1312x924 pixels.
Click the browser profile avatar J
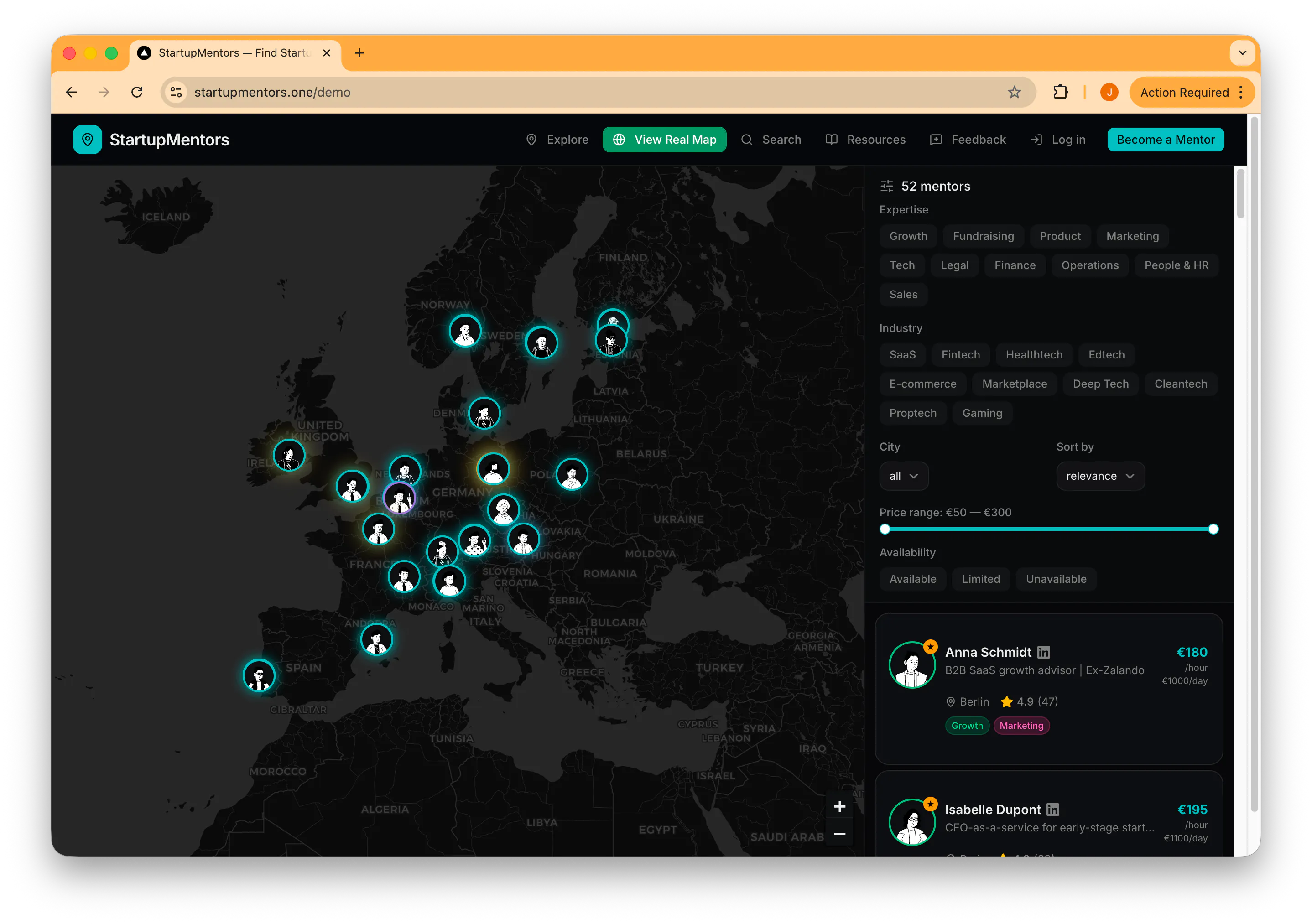(1109, 92)
